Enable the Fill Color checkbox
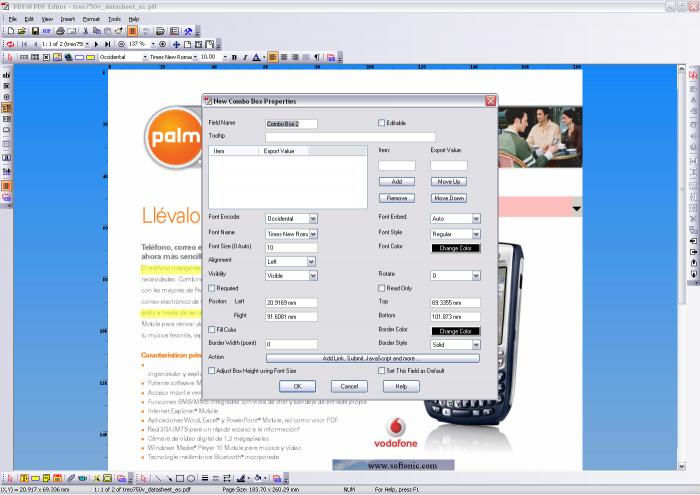 pos(212,329)
